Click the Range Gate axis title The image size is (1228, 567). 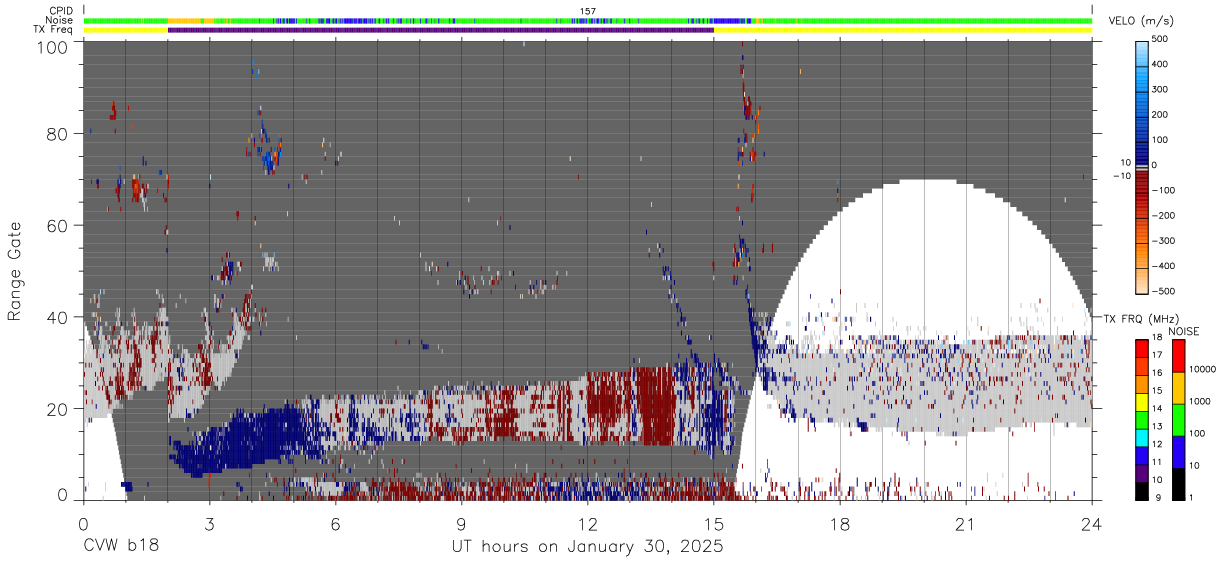[16, 270]
